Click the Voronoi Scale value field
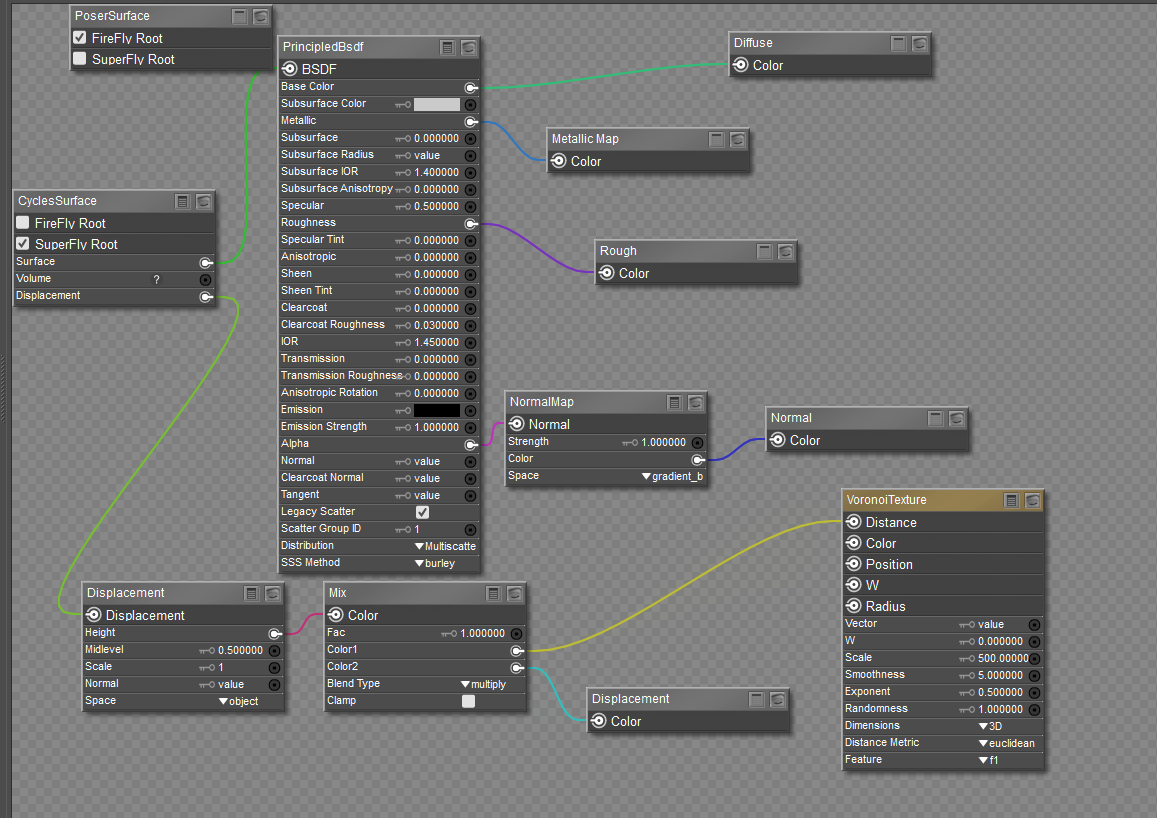The width and height of the screenshot is (1157, 818). [x=1001, y=658]
